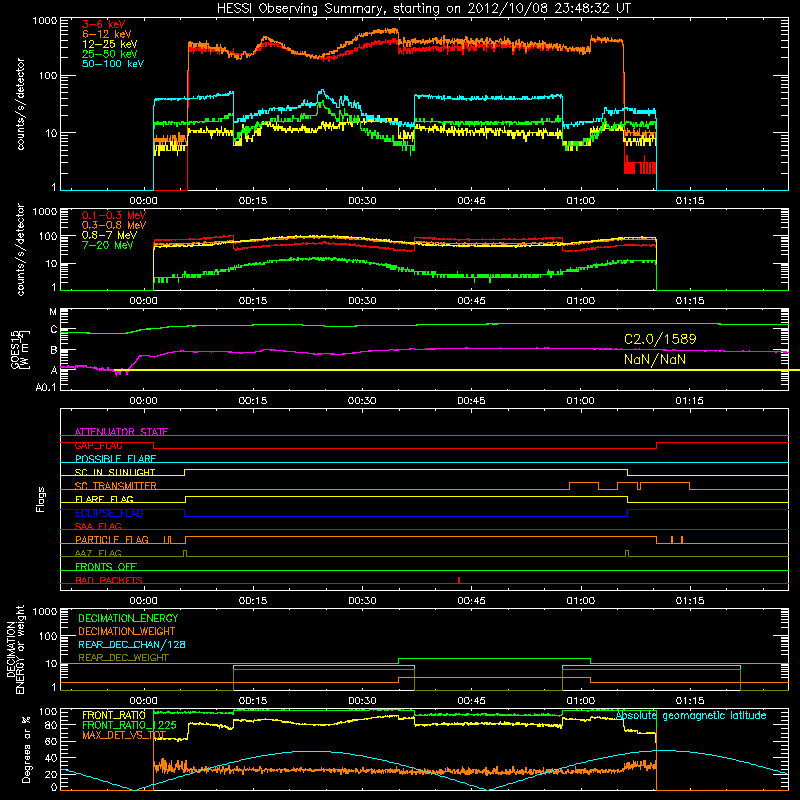Click the red BAD_PACKETS spike marker
The height and width of the screenshot is (800, 800).
click(x=459, y=580)
